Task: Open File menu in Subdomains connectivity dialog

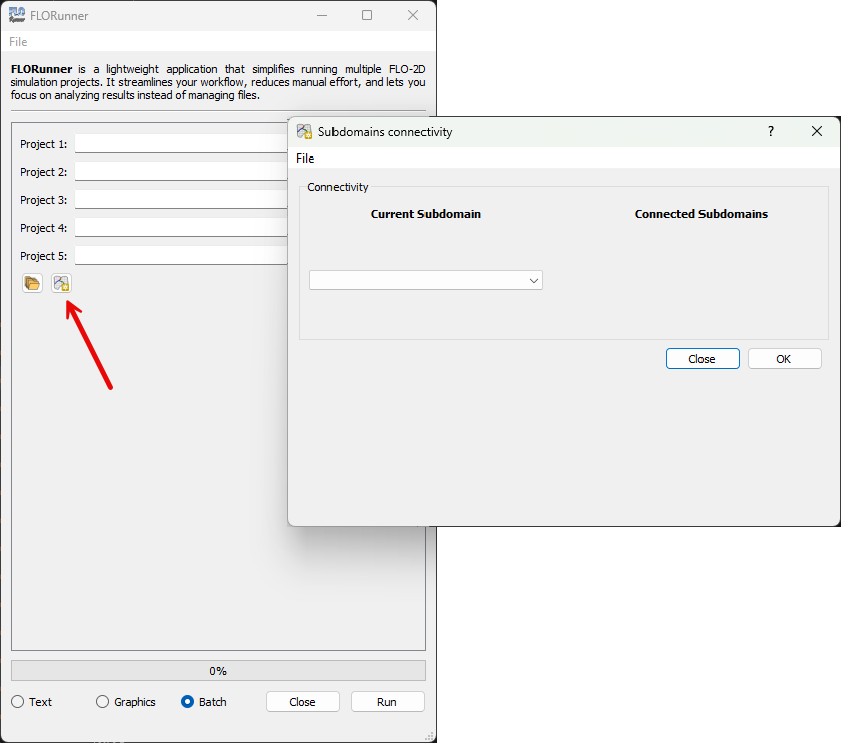Action: [x=305, y=158]
